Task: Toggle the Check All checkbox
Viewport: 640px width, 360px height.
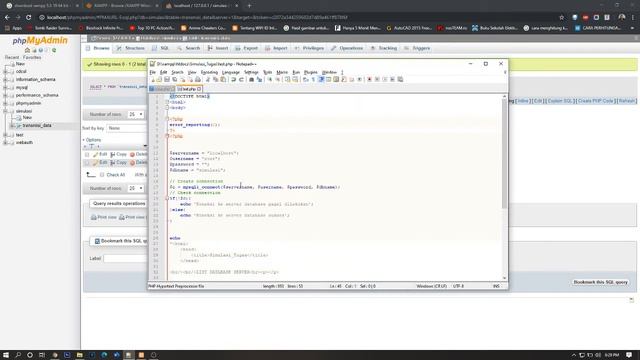Action: (102, 175)
